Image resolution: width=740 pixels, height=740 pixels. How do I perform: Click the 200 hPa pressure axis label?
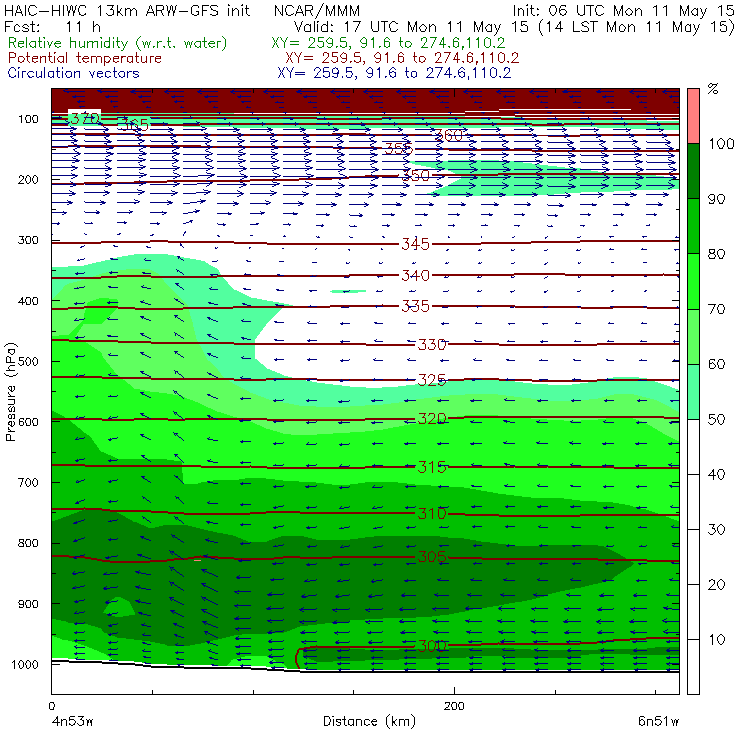tap(28, 180)
